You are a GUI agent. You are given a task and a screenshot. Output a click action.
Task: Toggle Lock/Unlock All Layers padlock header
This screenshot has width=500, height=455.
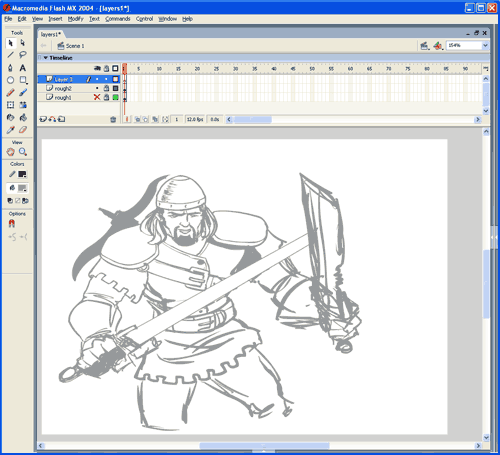[106, 68]
